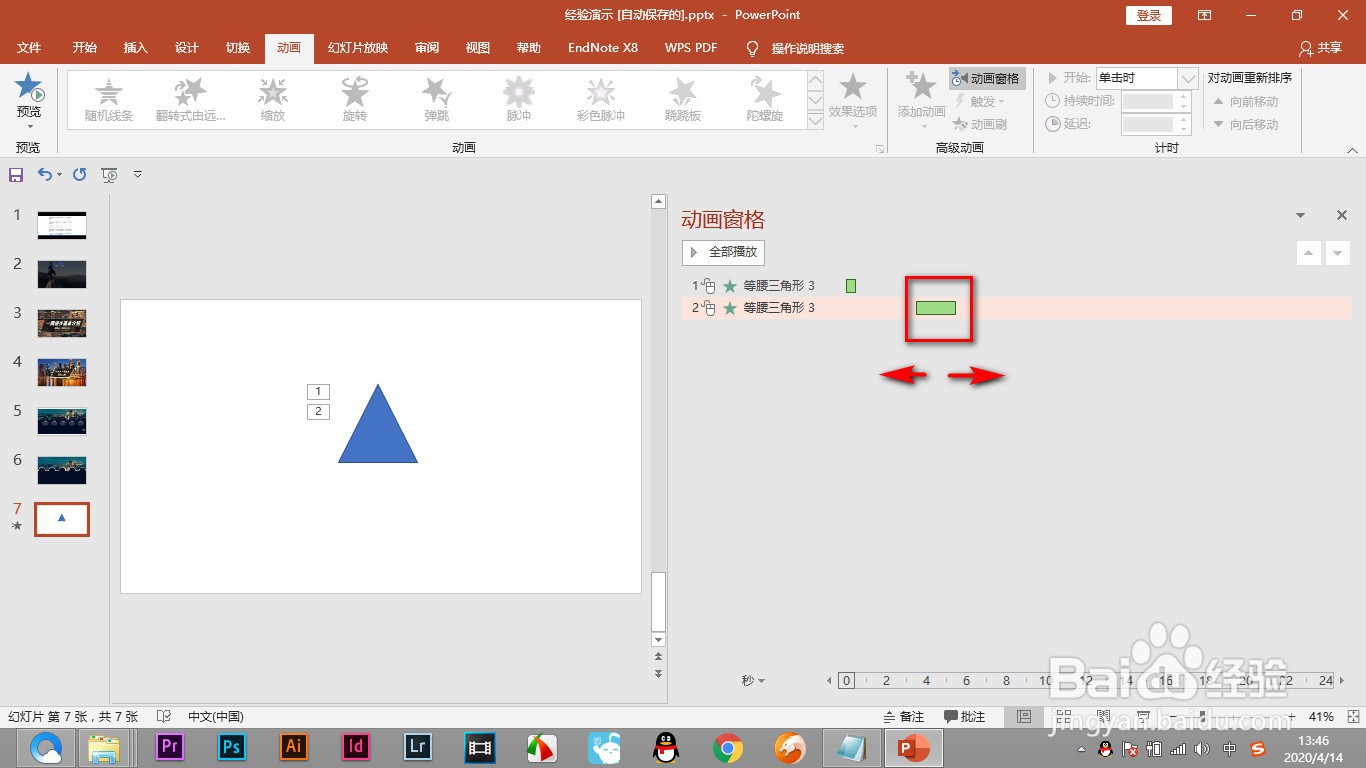
Task: Click animation marker tag 1 on slide
Action: pyautogui.click(x=318, y=392)
